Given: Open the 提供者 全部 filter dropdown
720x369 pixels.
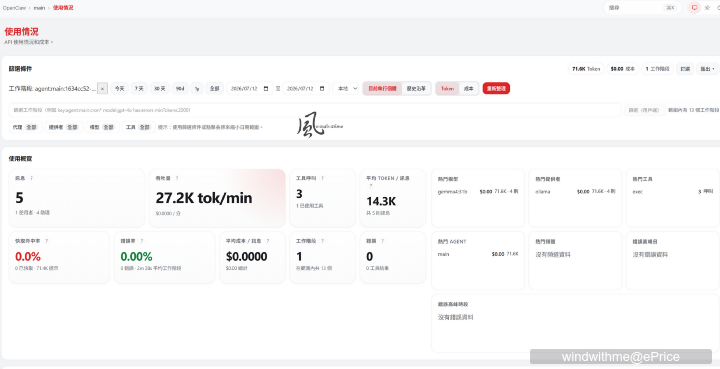Looking at the screenshot, I should pyautogui.click(x=63, y=127).
